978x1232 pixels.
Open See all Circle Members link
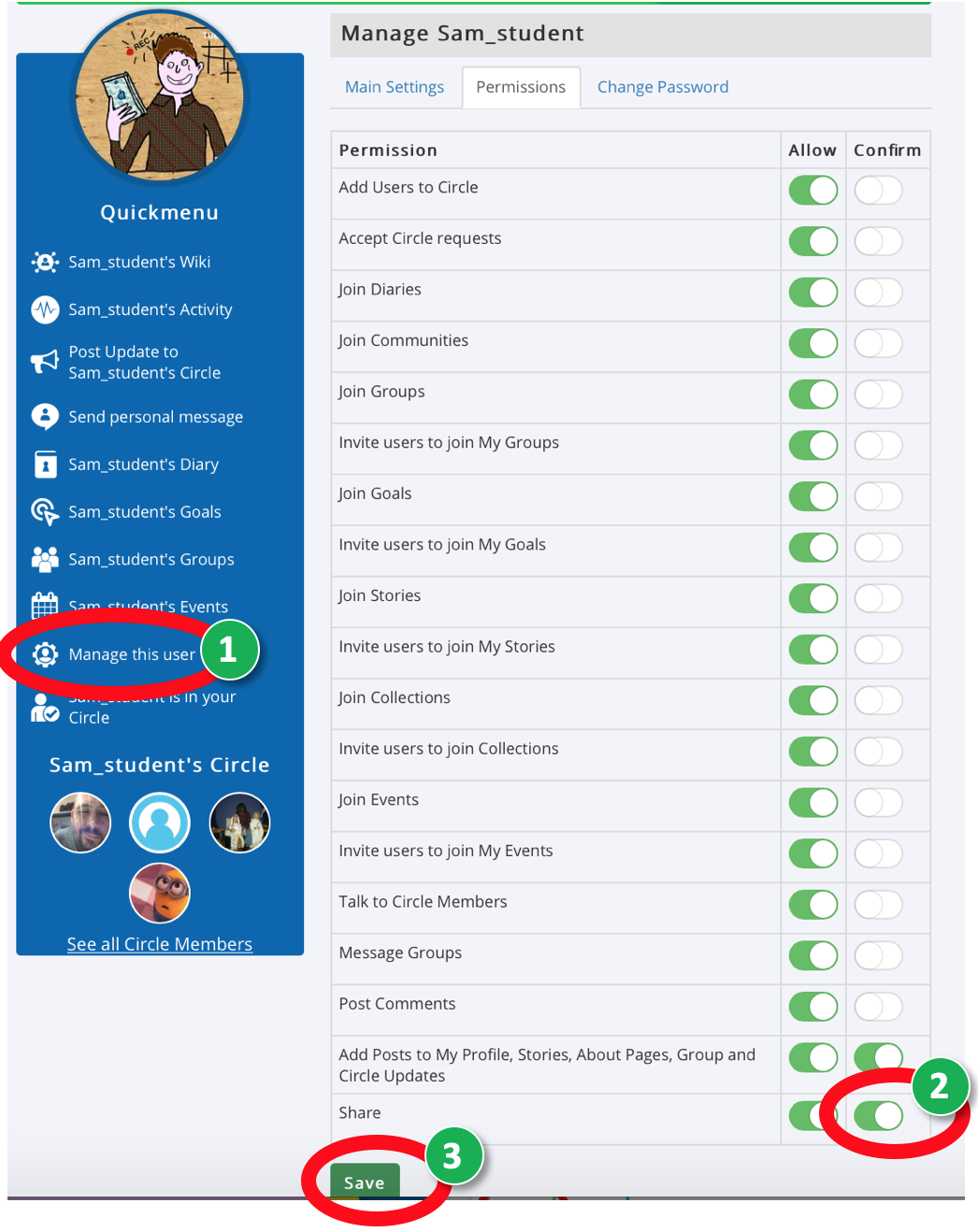point(160,944)
